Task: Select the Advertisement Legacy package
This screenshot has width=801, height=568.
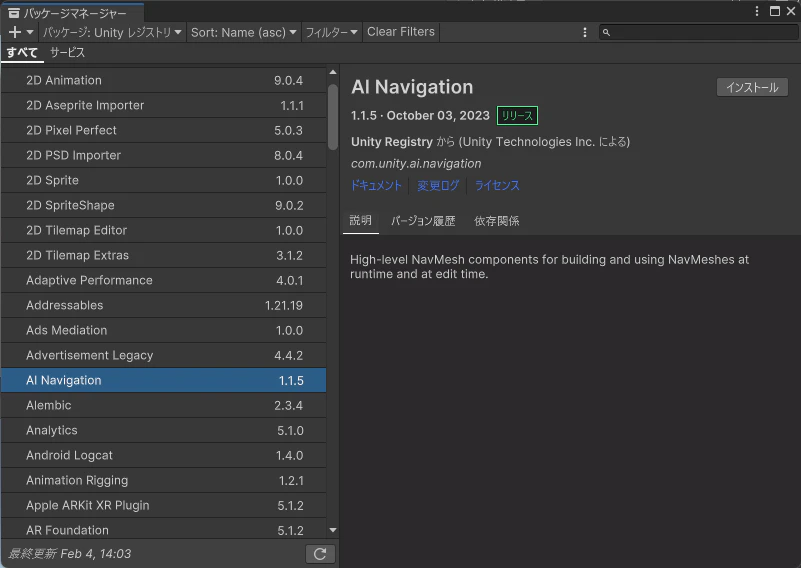Action: [x=163, y=356]
